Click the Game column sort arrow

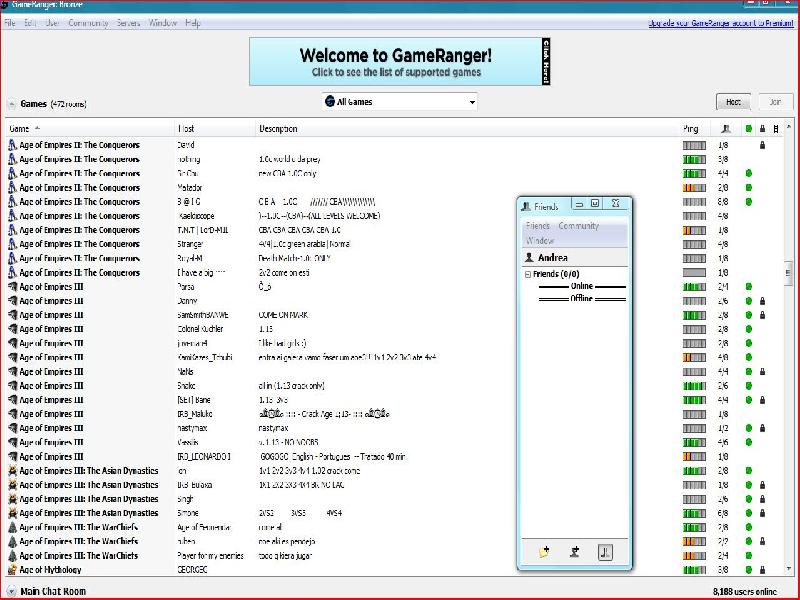pos(37,128)
